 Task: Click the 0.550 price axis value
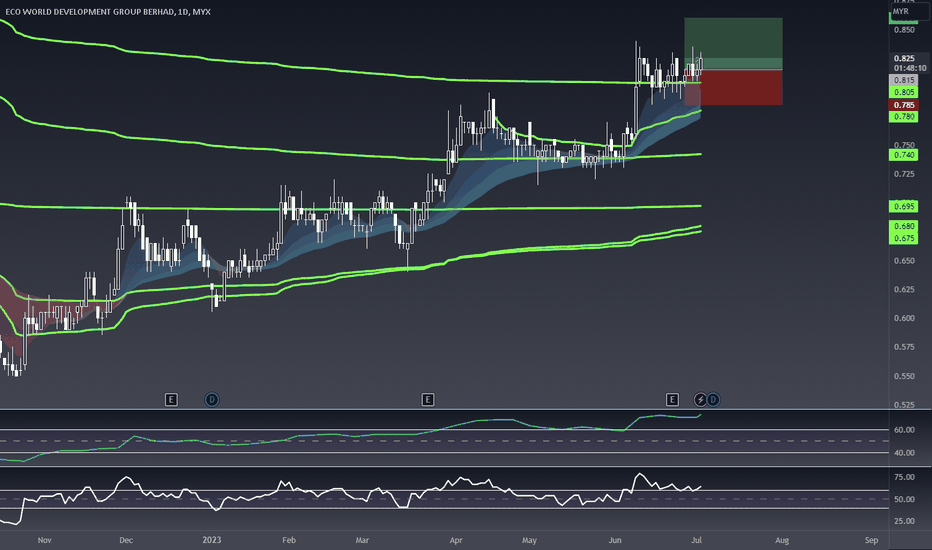tap(904, 376)
